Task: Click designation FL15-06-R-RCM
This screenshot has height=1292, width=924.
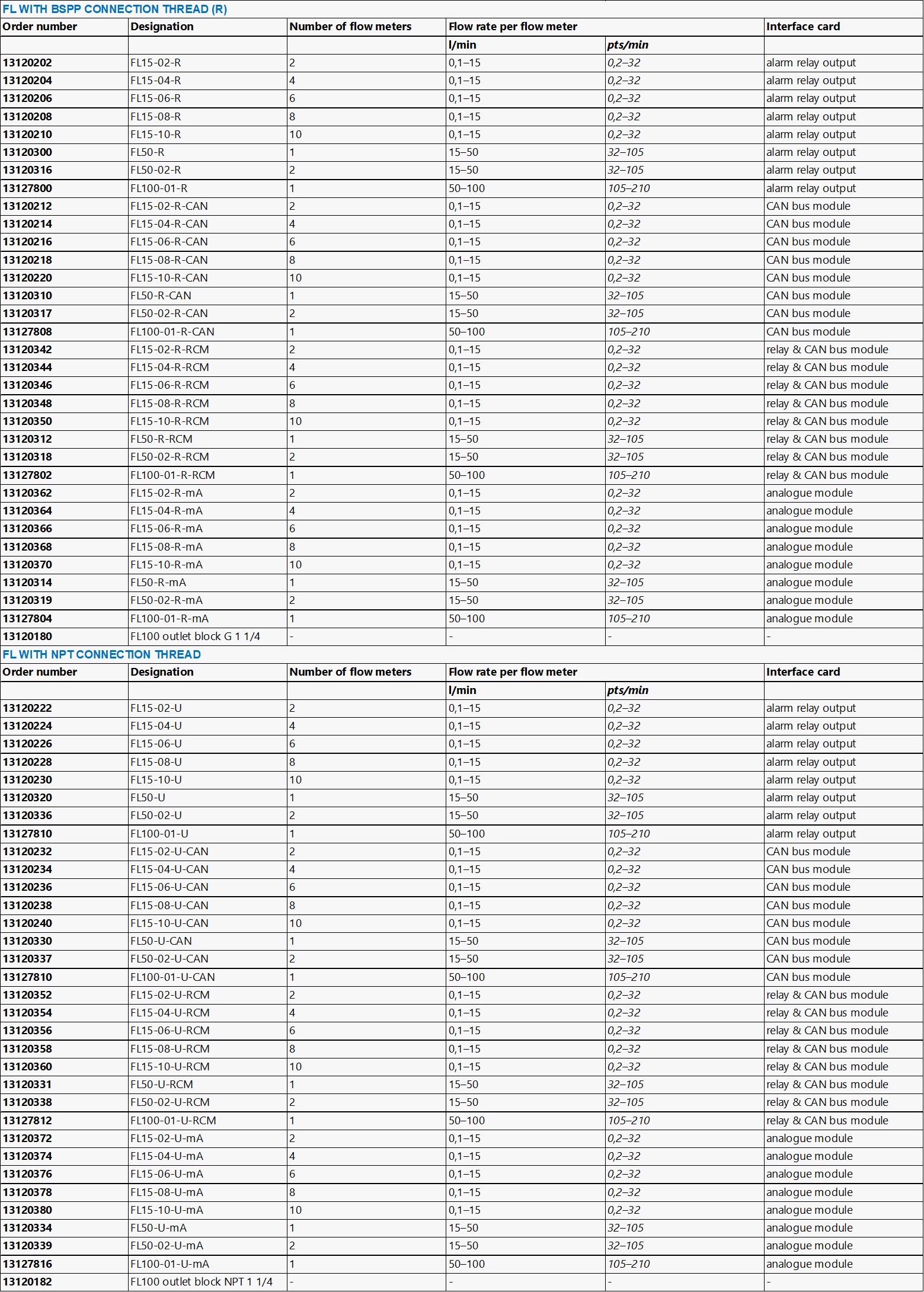Action: click(x=170, y=385)
